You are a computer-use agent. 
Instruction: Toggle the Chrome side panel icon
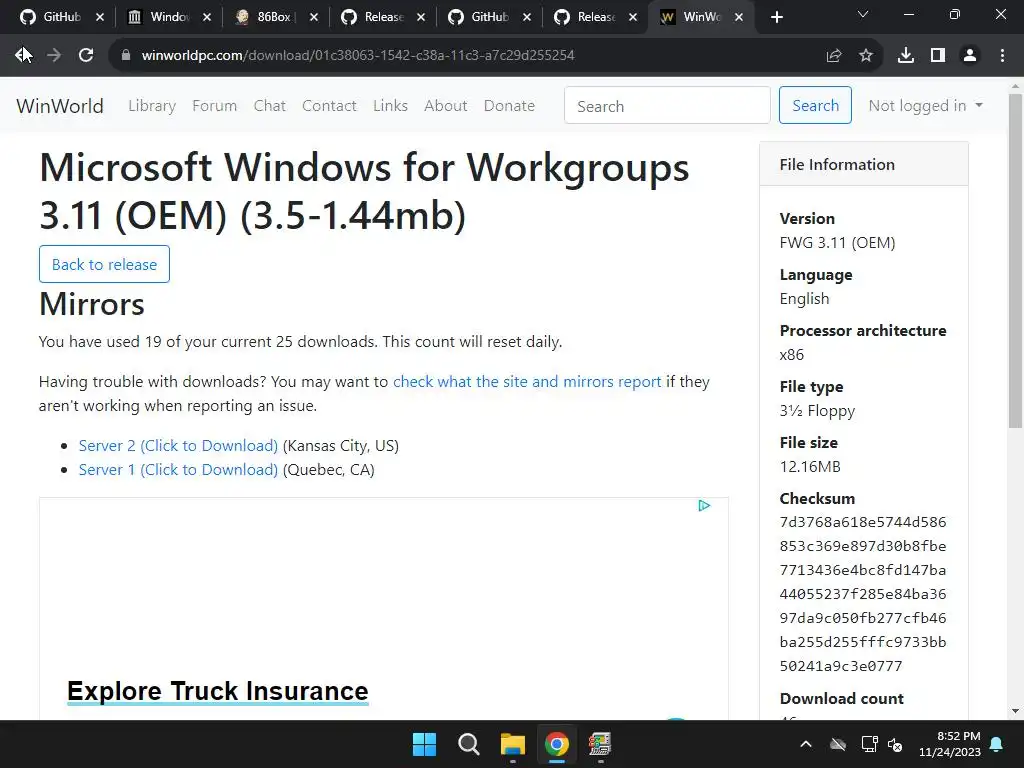point(938,56)
